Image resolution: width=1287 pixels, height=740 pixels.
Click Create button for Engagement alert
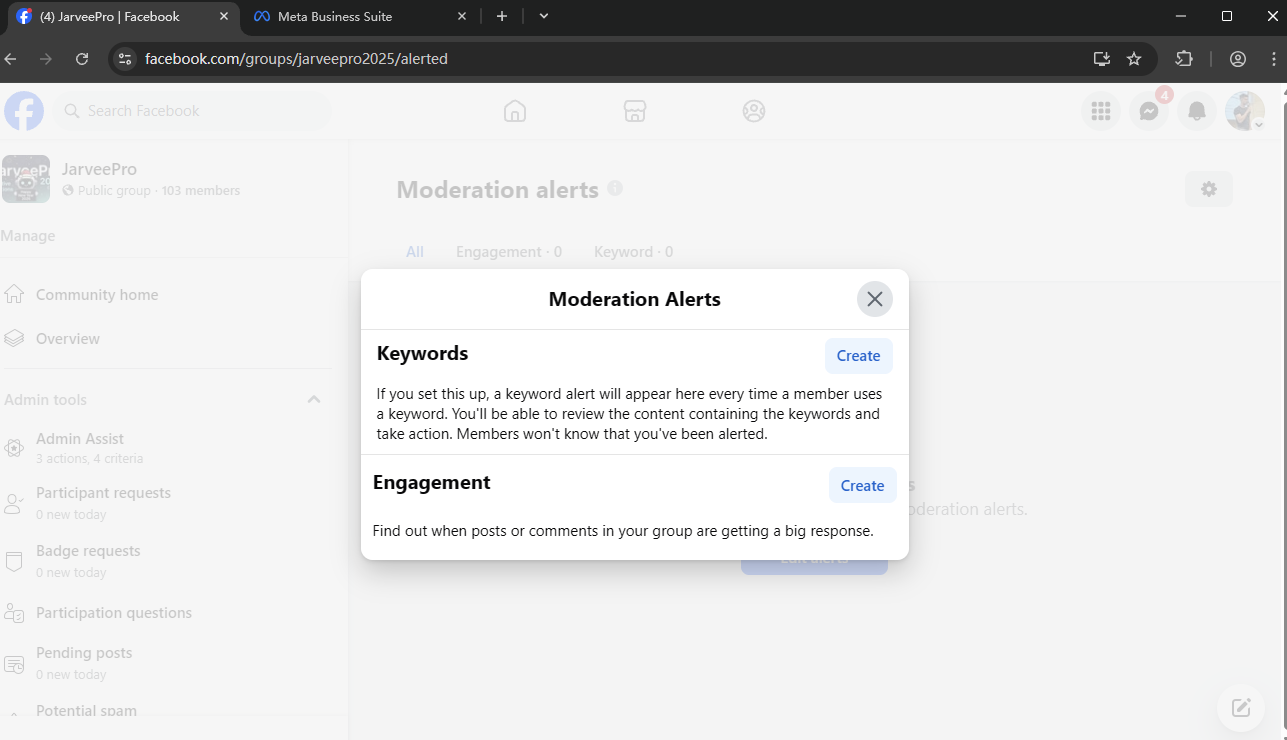coord(862,486)
